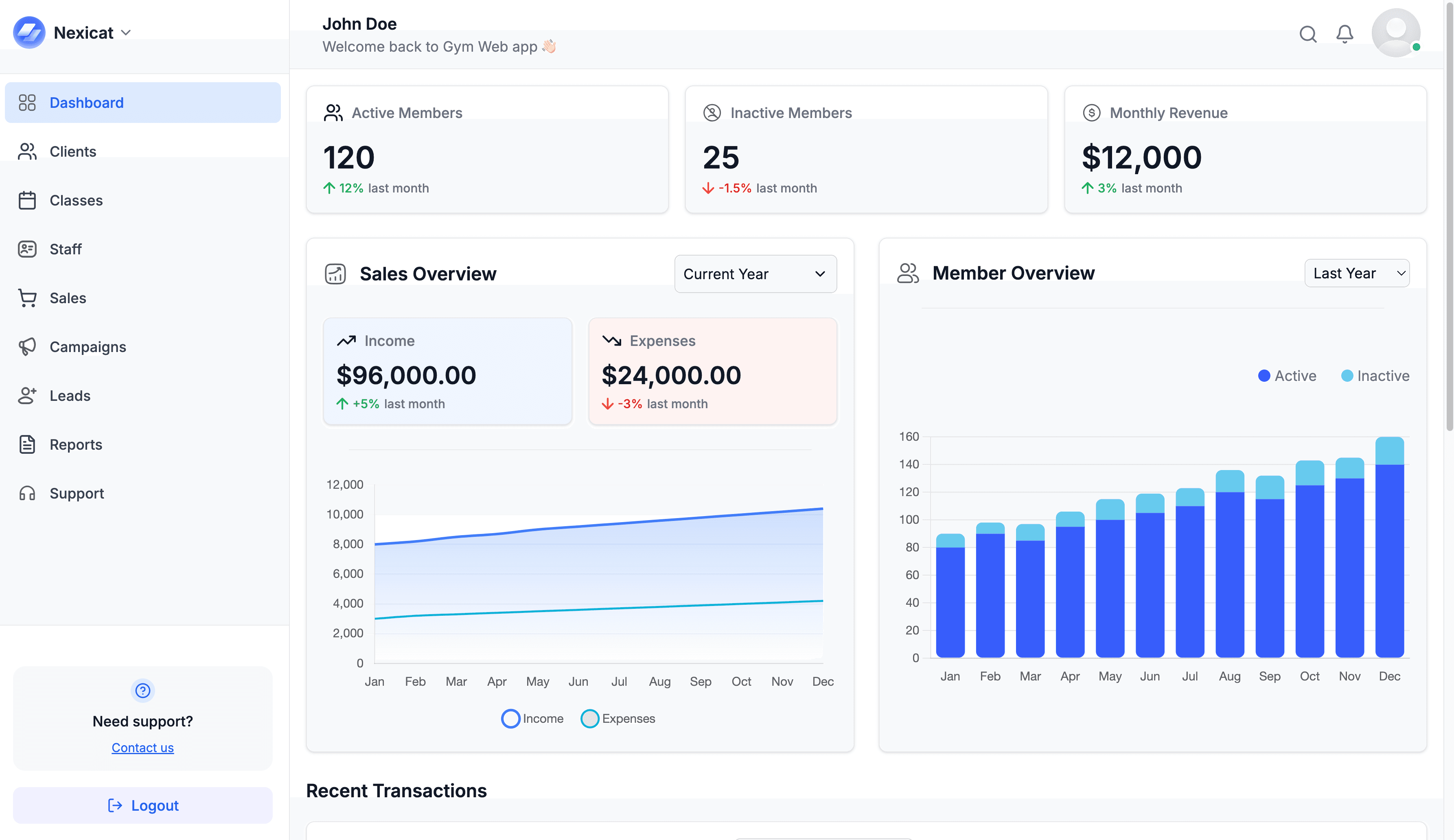Viewport: 1454px width, 840px height.
Task: Select the Campaigns megaphone icon
Action: pos(27,347)
